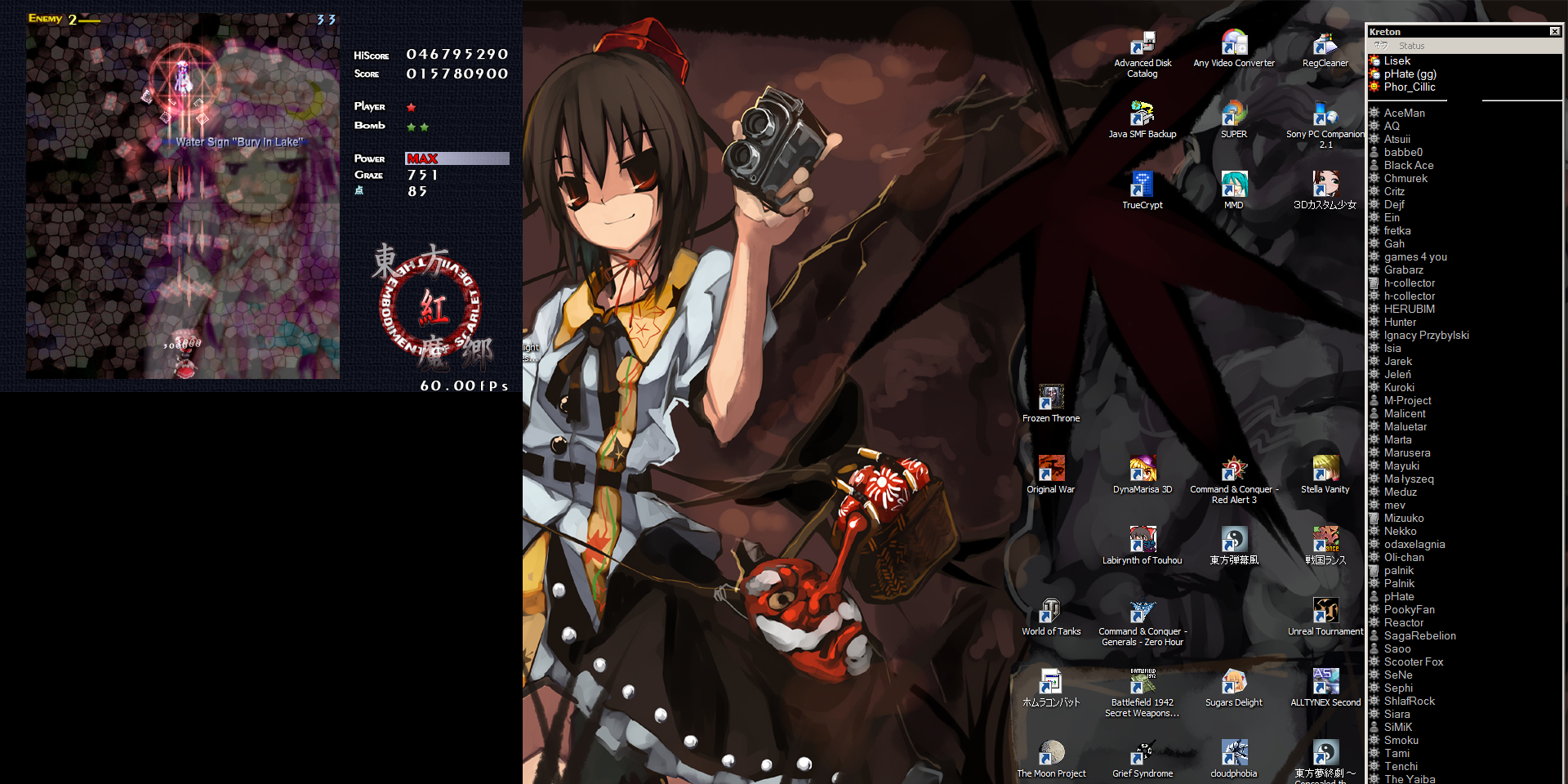This screenshot has height=784, width=1568.
Task: Launch World of Tanks from desktop
Action: (x=1051, y=617)
